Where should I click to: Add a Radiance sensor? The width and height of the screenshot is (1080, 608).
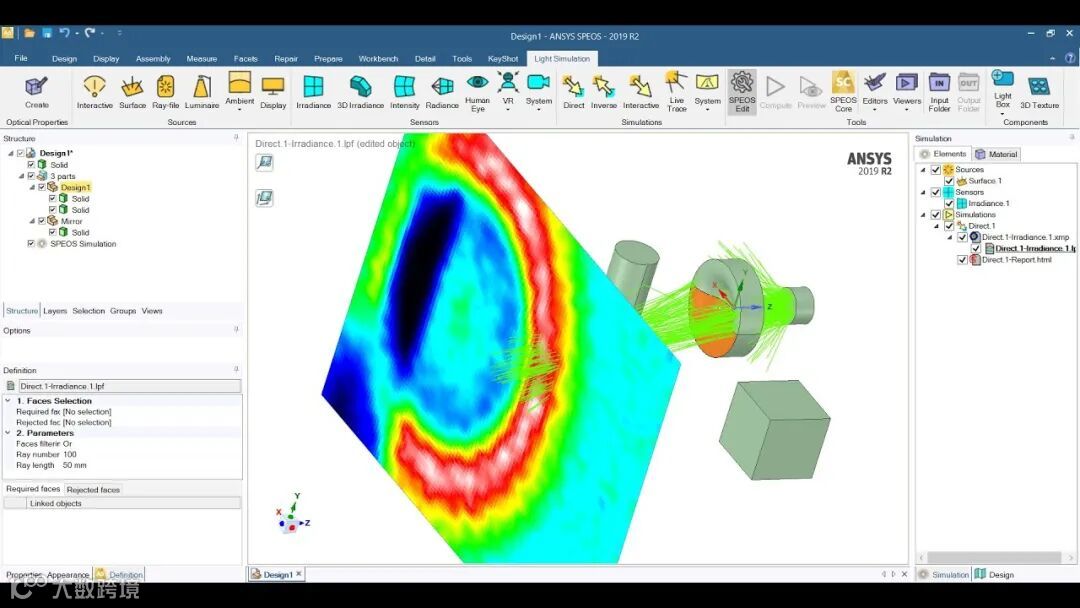click(x=442, y=92)
